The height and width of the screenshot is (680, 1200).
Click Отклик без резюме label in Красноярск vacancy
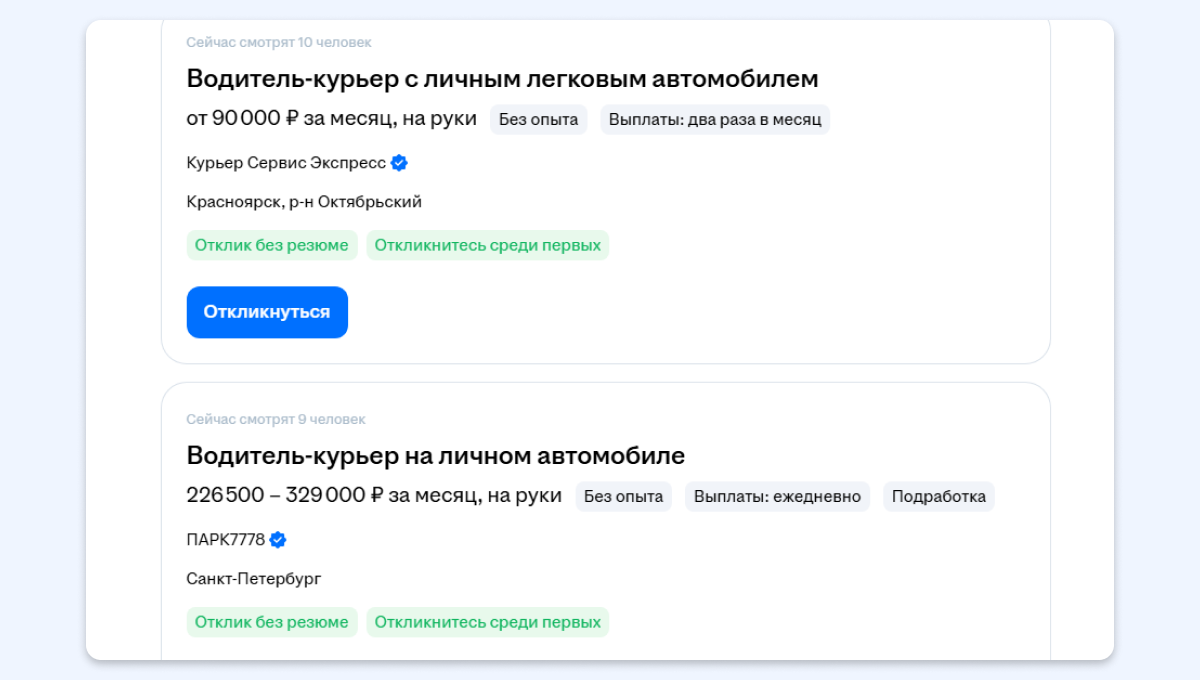(271, 245)
